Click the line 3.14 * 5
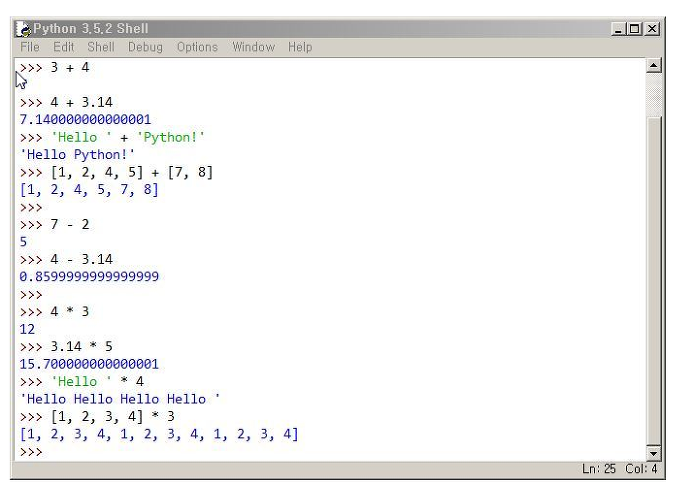694x484 pixels. point(66,346)
